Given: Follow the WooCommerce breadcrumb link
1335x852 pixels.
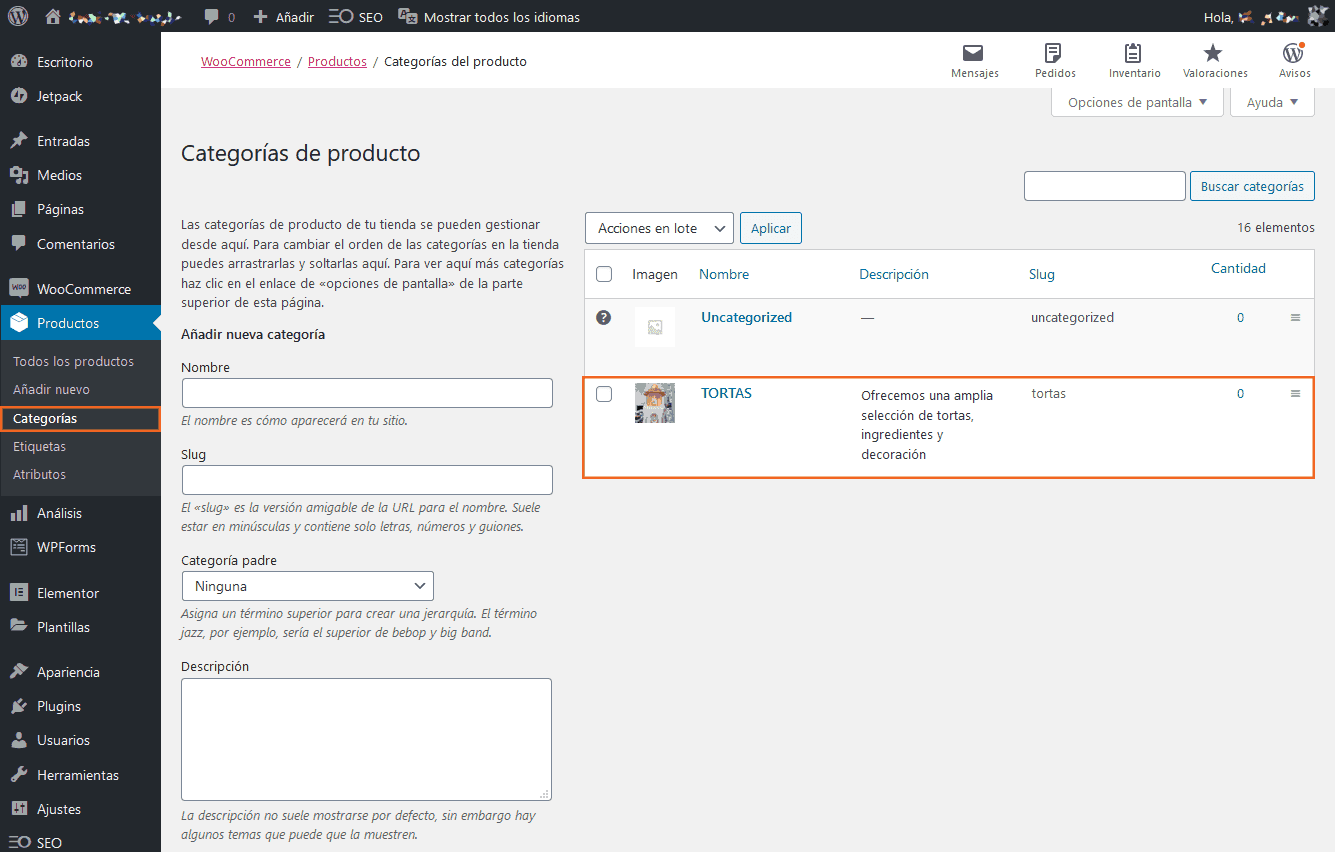Looking at the screenshot, I should 245,61.
